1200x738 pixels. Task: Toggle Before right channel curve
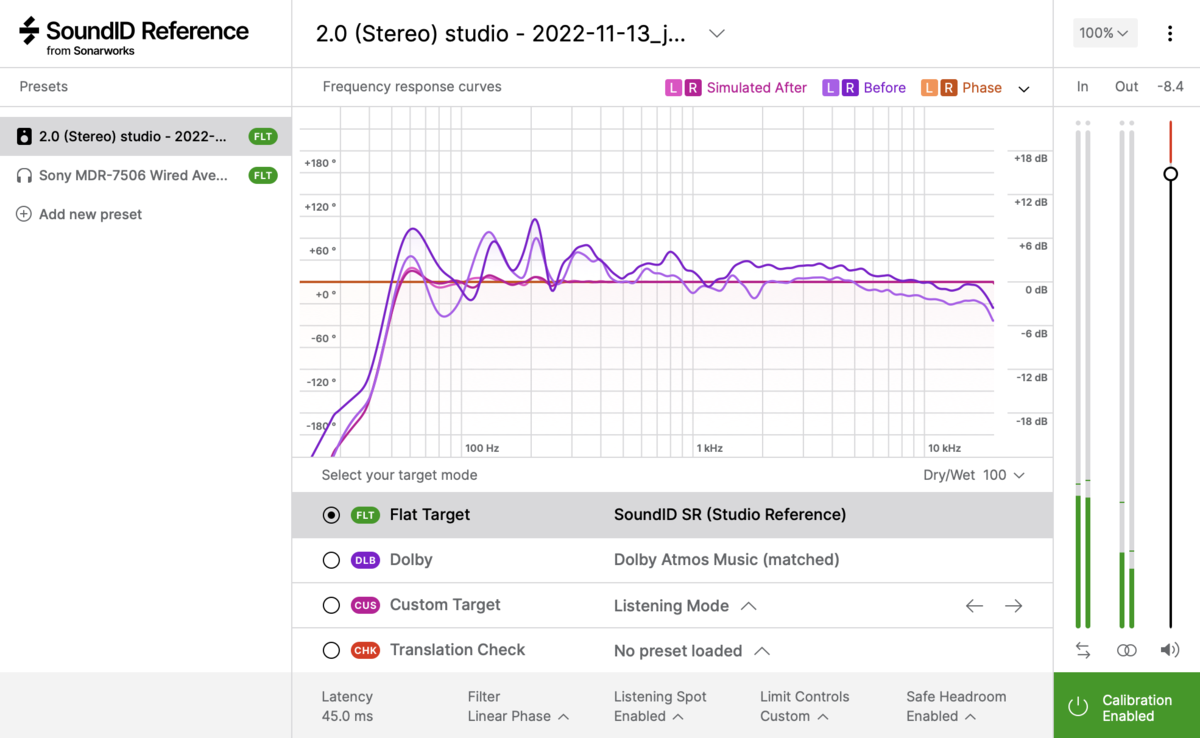pyautogui.click(x=849, y=88)
